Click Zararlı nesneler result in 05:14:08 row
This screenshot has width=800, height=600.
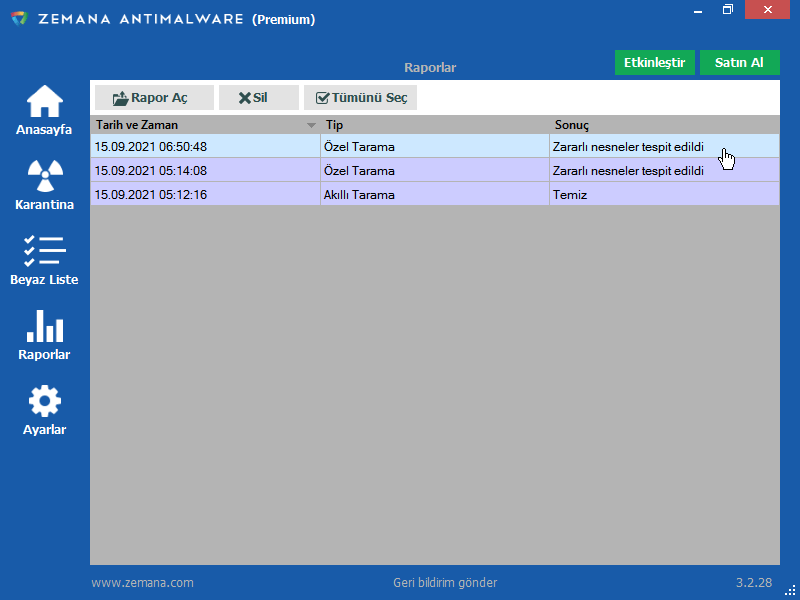pos(664,171)
